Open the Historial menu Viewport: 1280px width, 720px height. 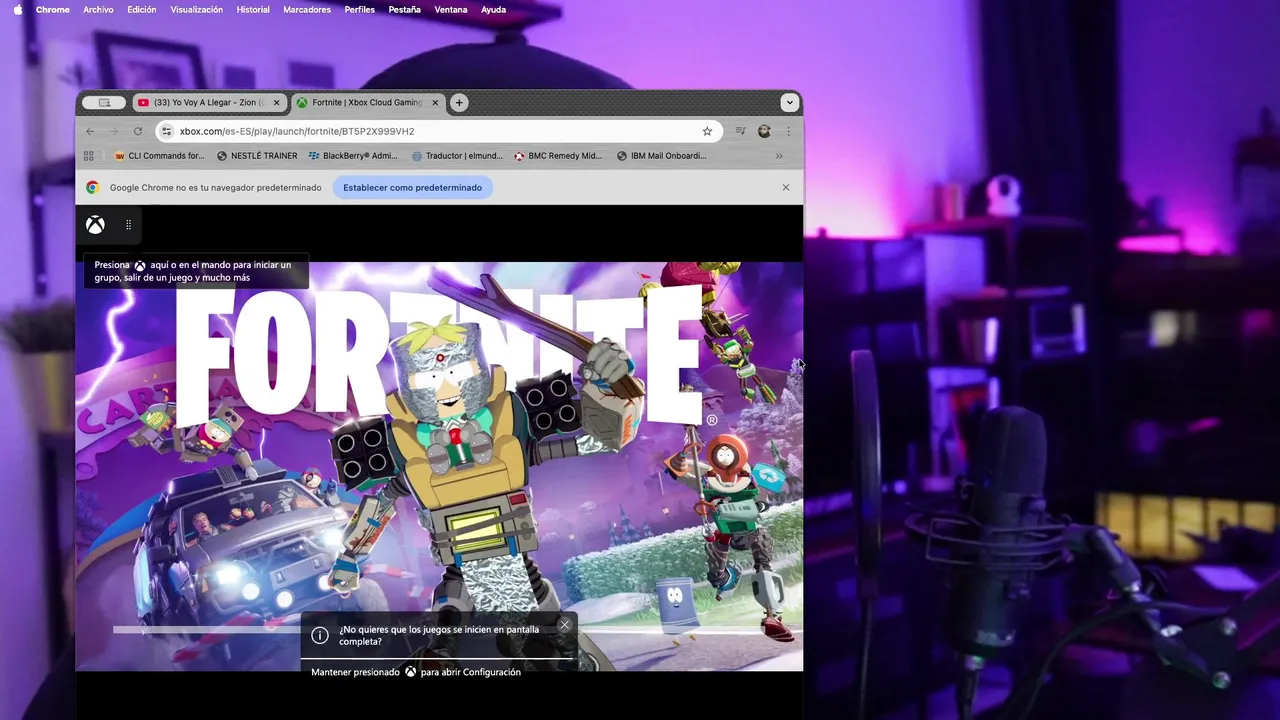tap(253, 9)
